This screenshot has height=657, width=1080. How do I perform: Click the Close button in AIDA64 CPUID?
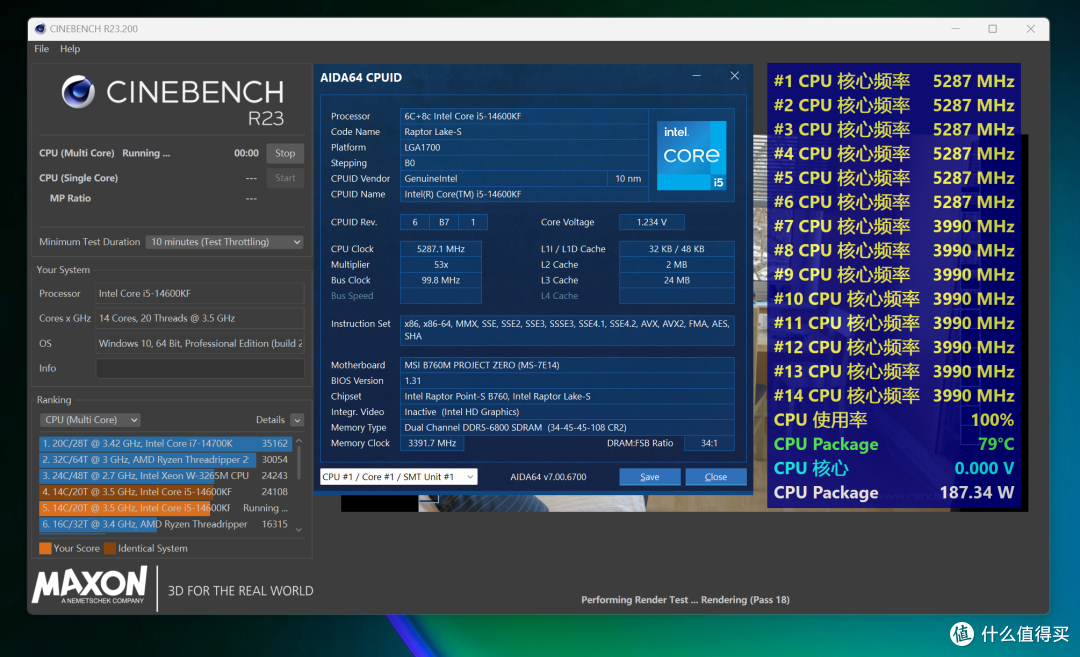pyautogui.click(x=716, y=477)
